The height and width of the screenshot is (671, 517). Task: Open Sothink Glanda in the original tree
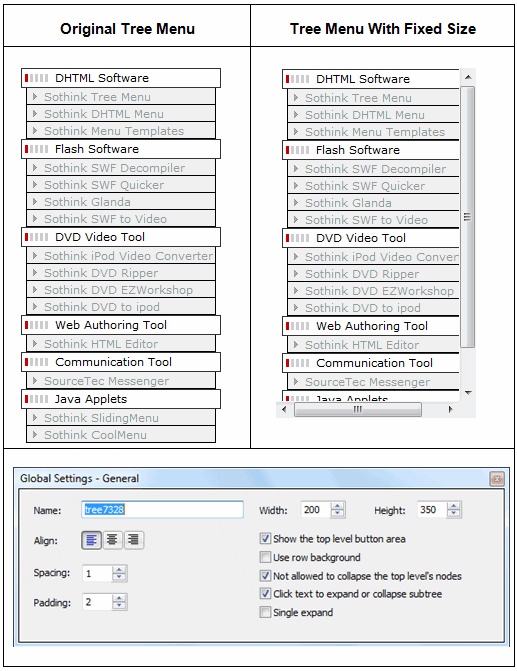coord(121,202)
